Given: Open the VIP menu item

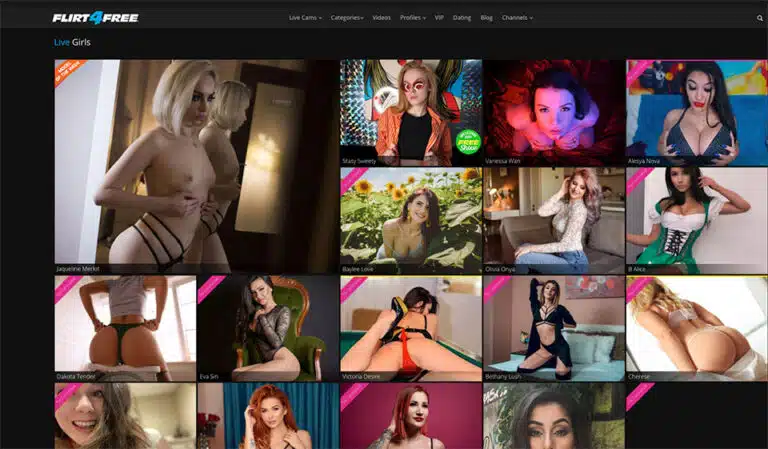Looking at the screenshot, I should coord(439,18).
